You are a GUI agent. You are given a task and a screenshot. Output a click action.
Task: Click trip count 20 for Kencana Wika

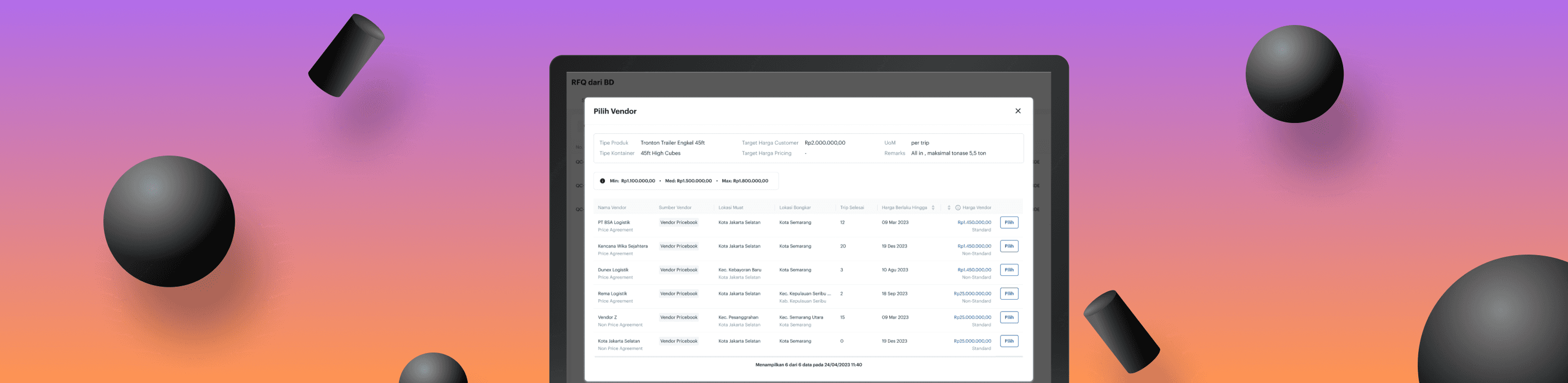point(842,246)
